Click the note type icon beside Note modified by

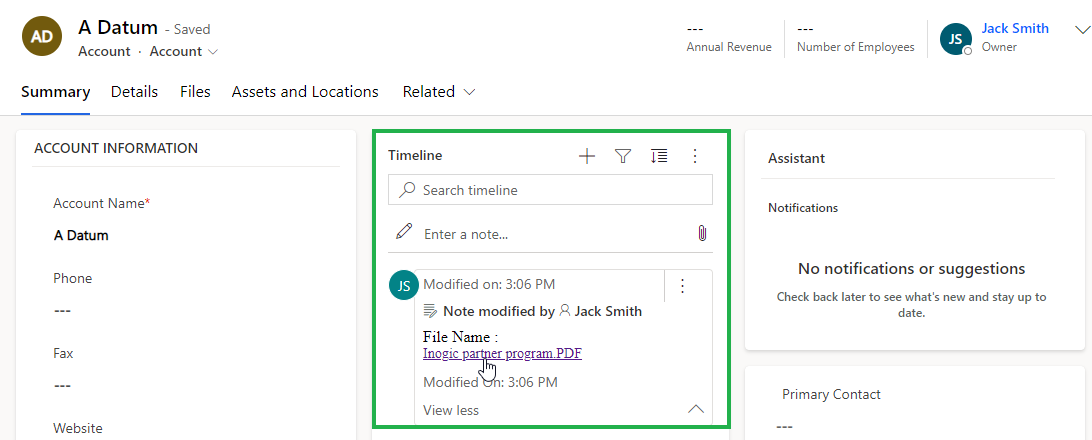click(430, 311)
